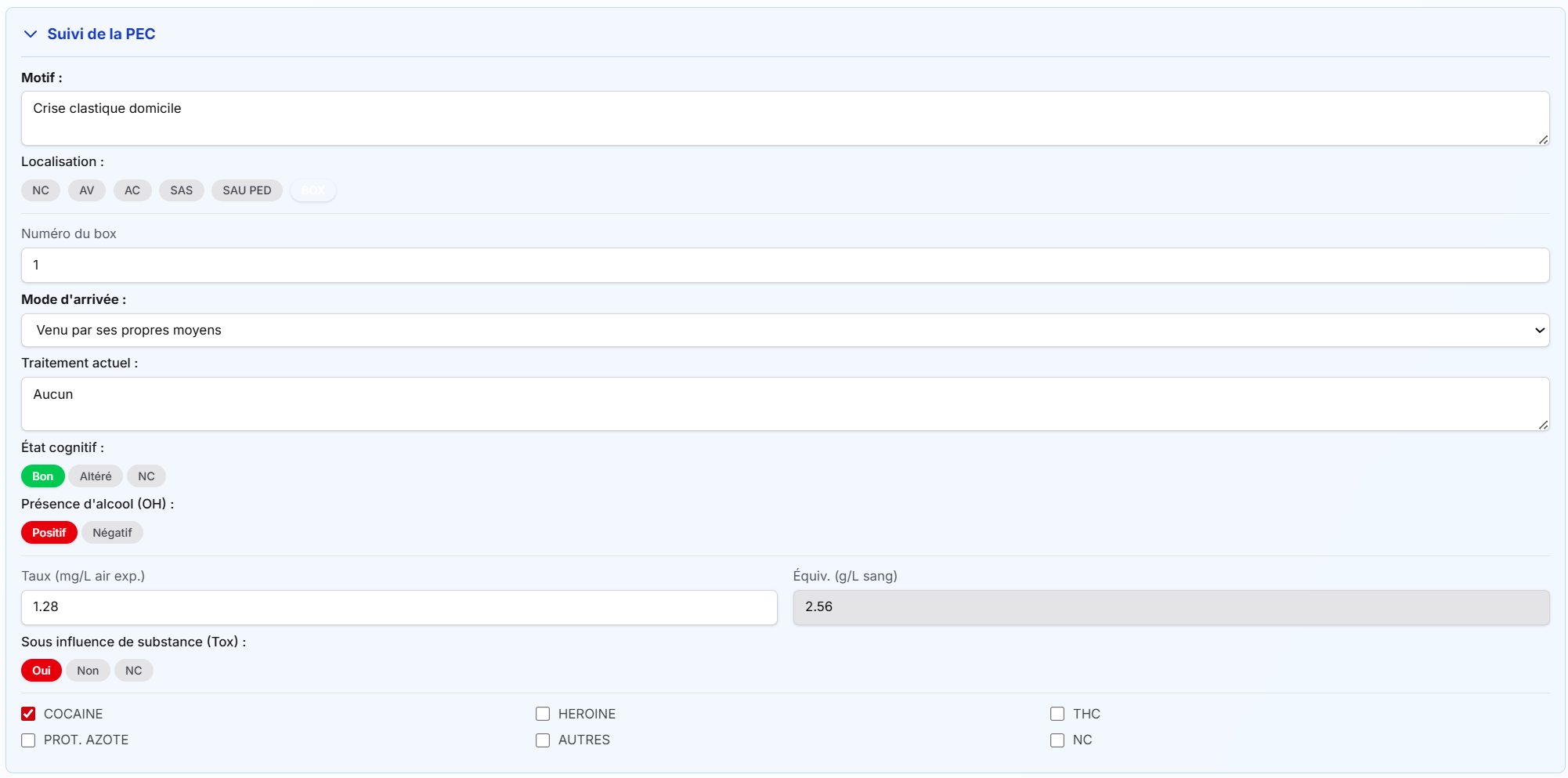Viewport: 1568px width, 778px height.
Task: Open the Mode d'arrivée dropdown
Action: pyautogui.click(x=784, y=331)
